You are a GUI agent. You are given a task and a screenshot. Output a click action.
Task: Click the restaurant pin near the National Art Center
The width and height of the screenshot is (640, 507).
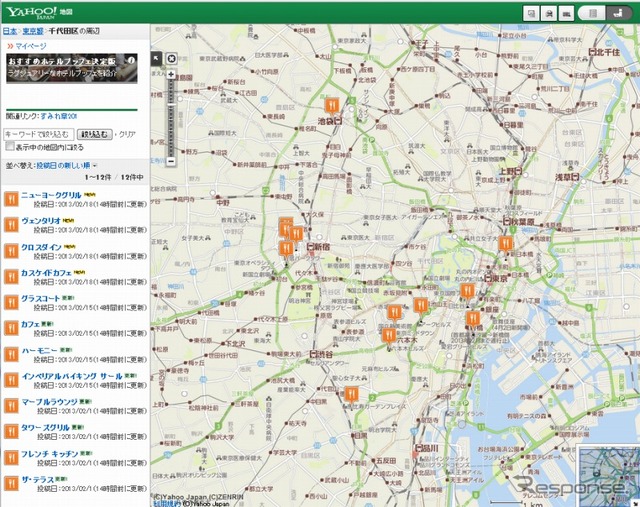coord(394,313)
